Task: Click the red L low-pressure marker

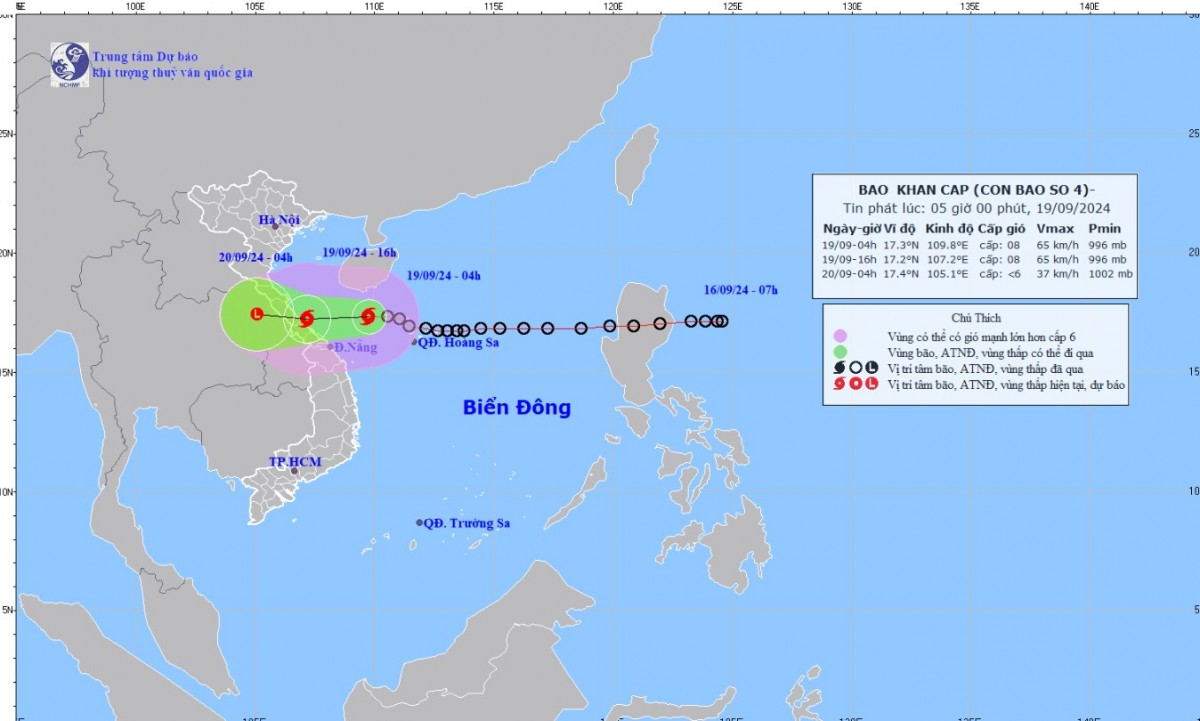Action: [257, 314]
